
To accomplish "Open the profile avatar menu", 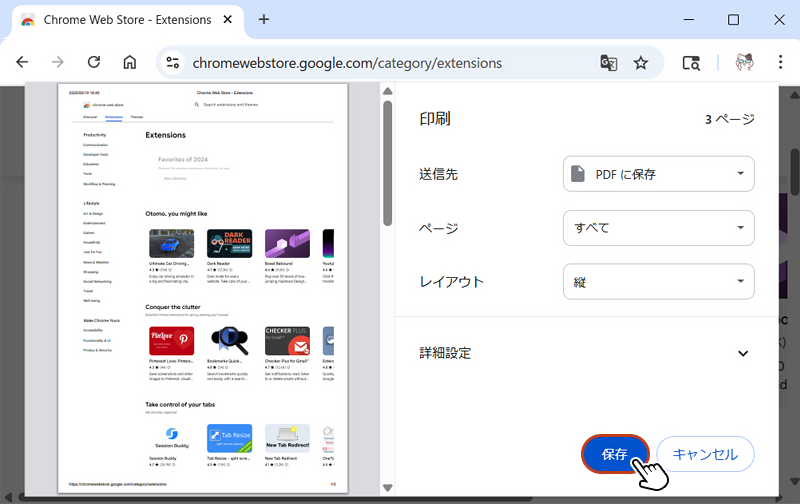I will (x=744, y=62).
